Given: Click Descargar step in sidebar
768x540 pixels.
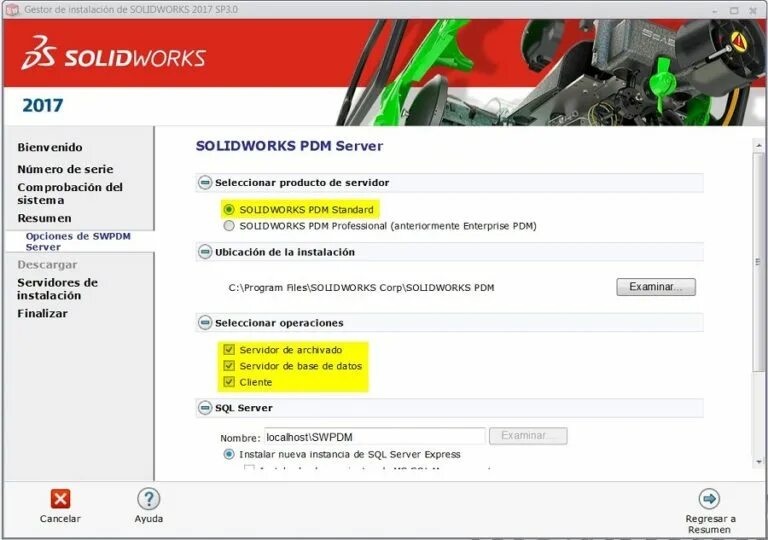Looking at the screenshot, I should pyautogui.click(x=47, y=265).
